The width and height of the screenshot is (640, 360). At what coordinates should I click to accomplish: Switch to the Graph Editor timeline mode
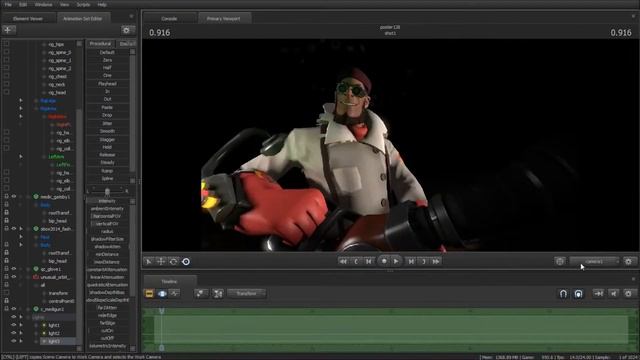(174, 293)
